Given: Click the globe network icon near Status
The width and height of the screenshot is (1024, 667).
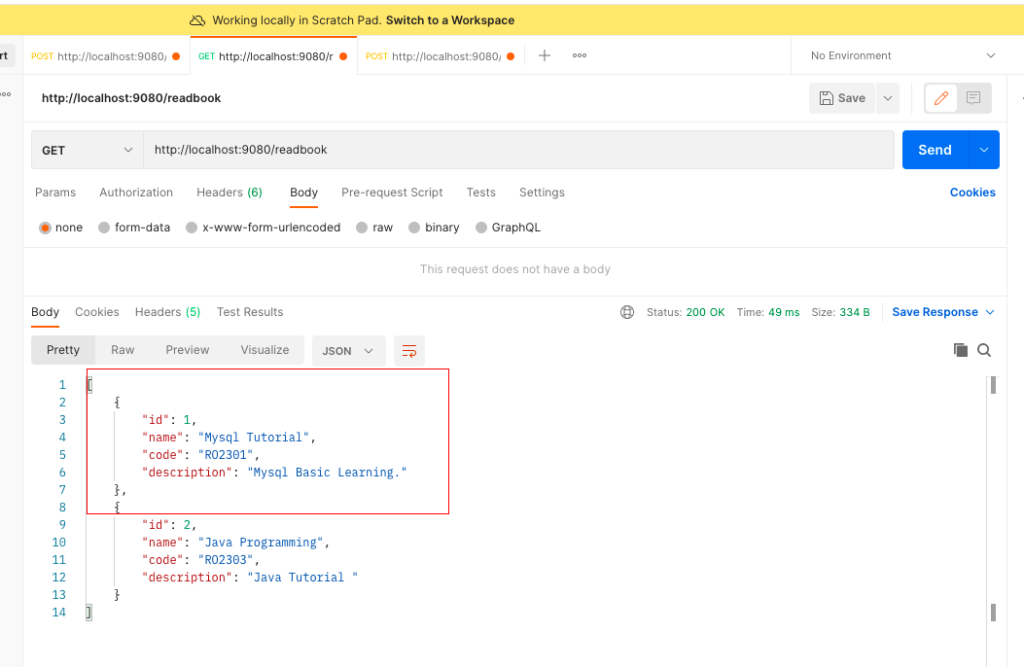Looking at the screenshot, I should (x=627, y=312).
